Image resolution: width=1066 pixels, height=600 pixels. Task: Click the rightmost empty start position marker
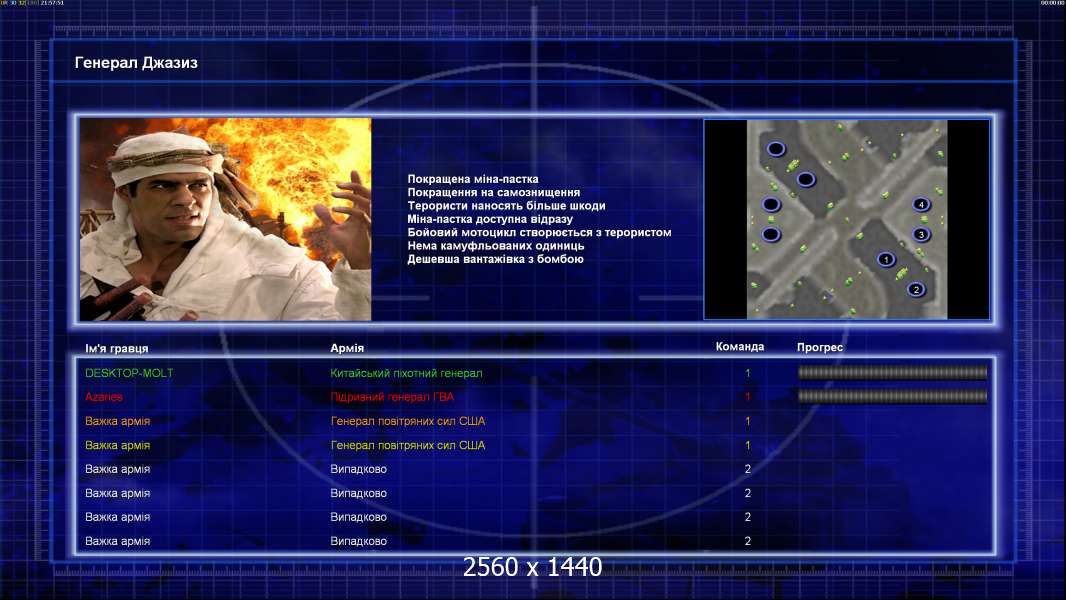coord(806,180)
